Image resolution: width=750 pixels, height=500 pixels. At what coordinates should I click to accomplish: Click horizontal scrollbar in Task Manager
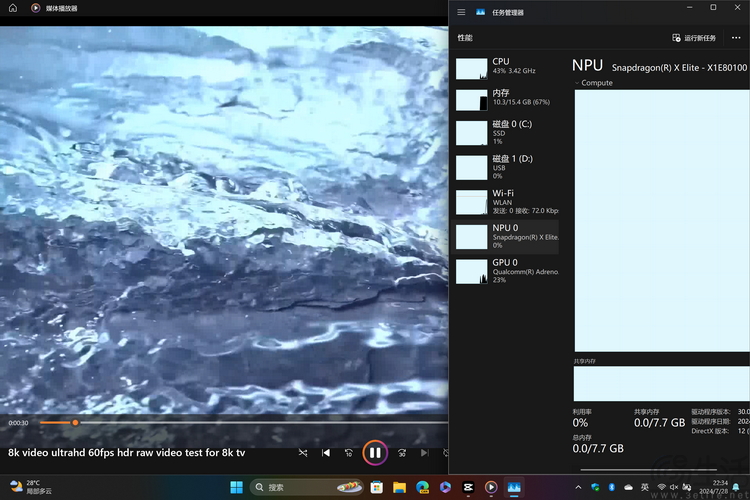(649, 469)
